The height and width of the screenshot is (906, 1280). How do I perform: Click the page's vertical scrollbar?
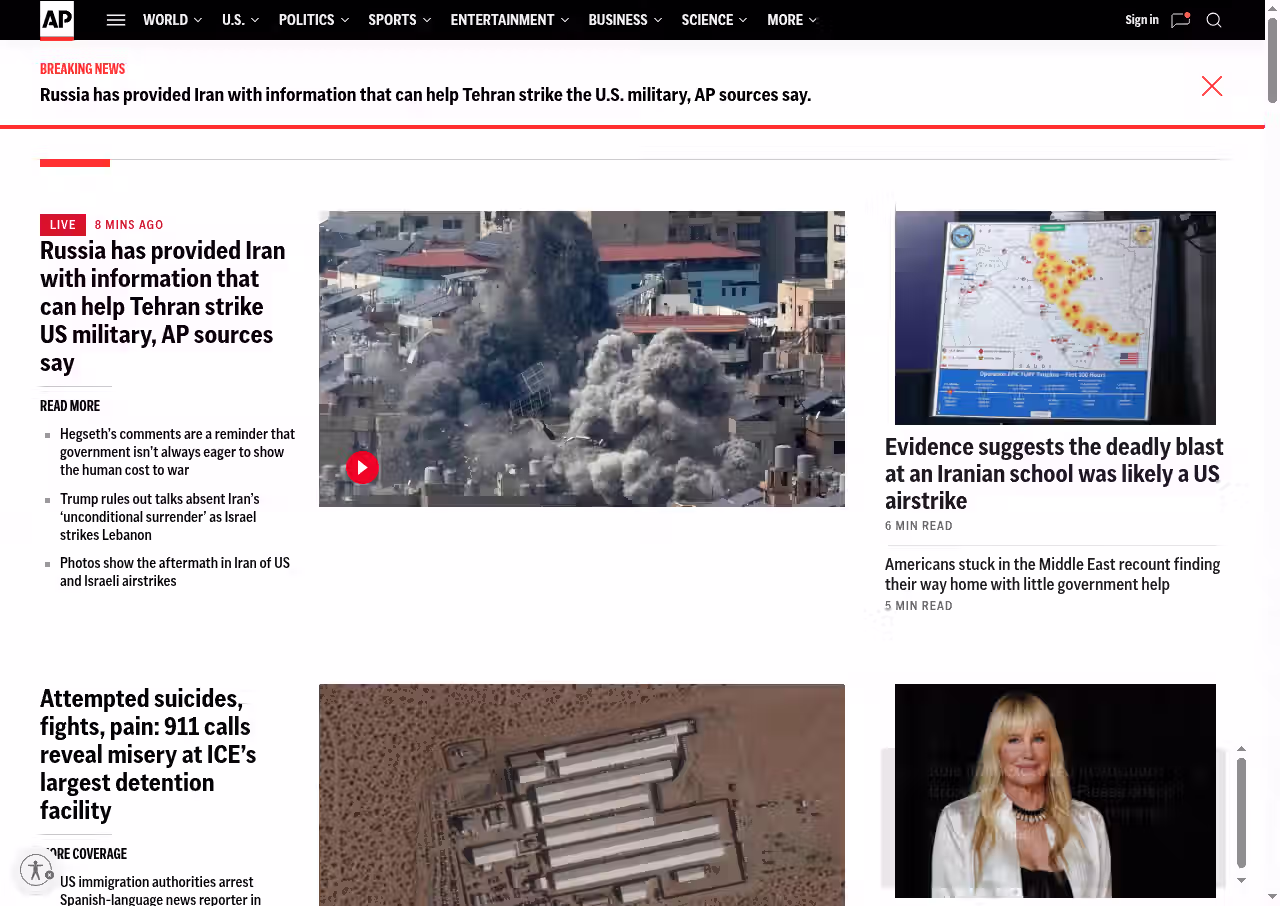click(1272, 60)
